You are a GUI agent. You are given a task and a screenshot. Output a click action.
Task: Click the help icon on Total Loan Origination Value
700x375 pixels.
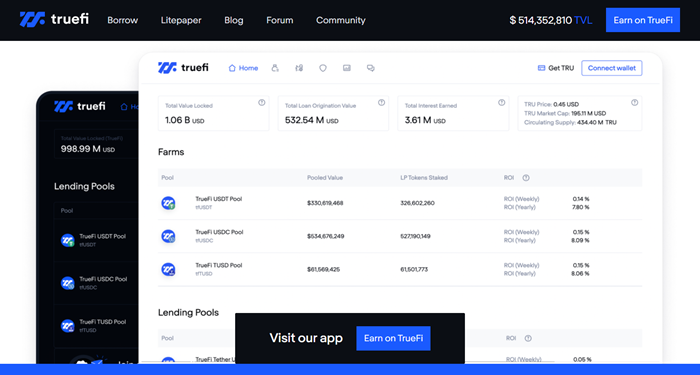(x=381, y=103)
